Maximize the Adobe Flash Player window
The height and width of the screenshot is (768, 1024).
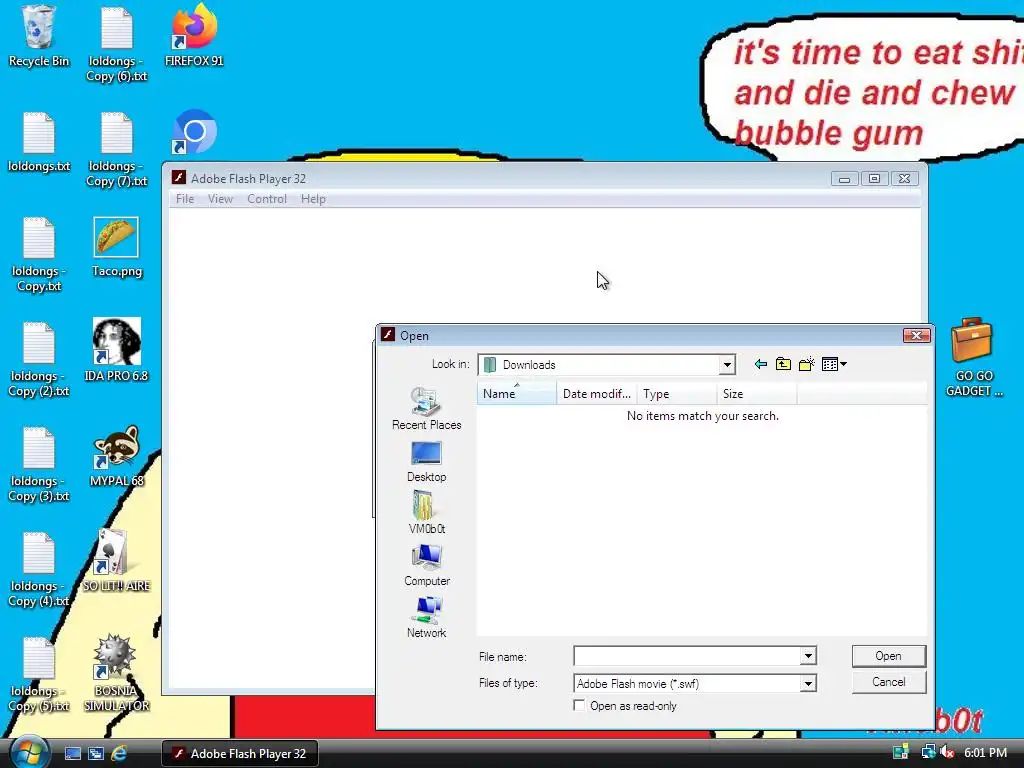874,178
